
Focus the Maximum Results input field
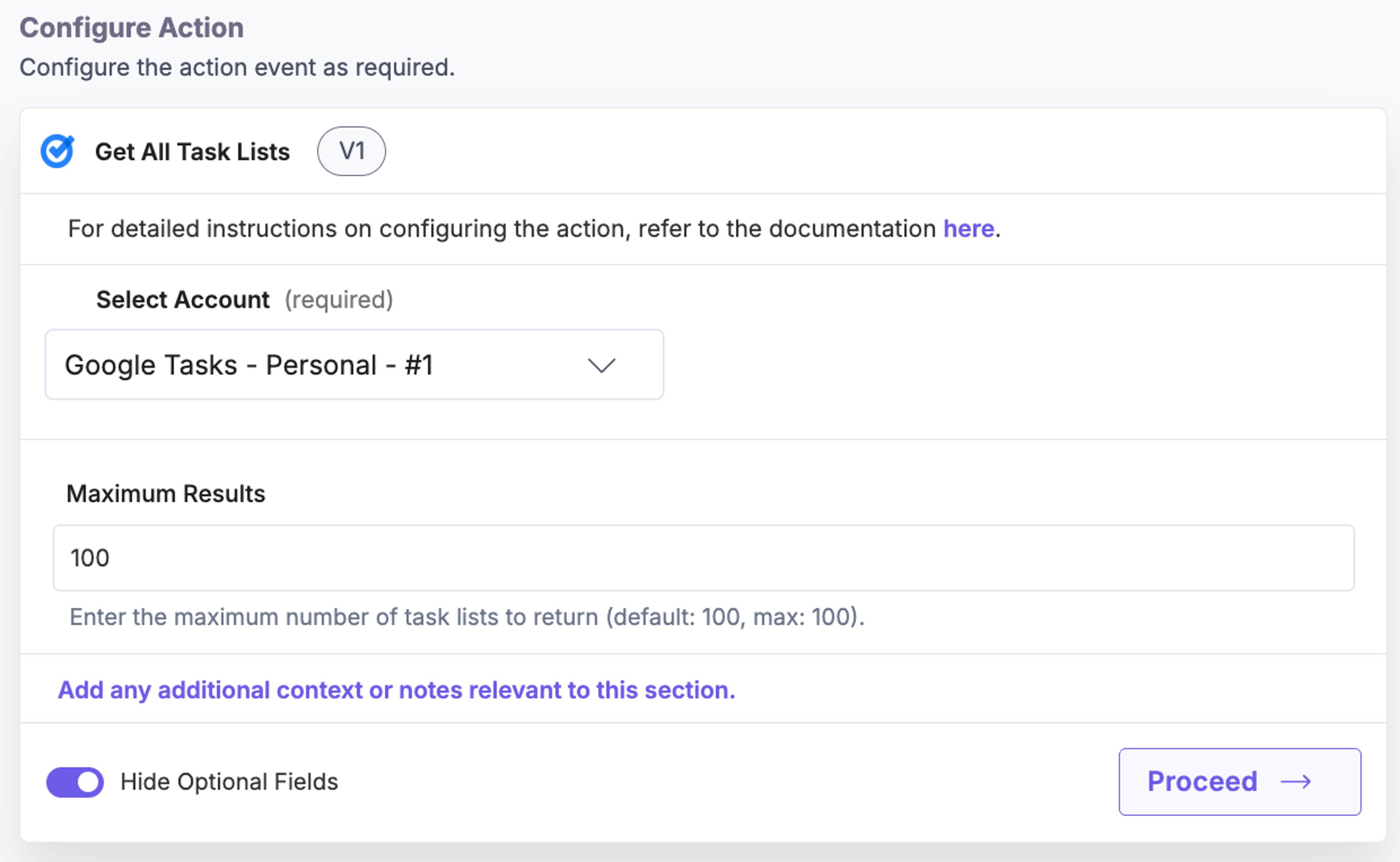(703, 558)
